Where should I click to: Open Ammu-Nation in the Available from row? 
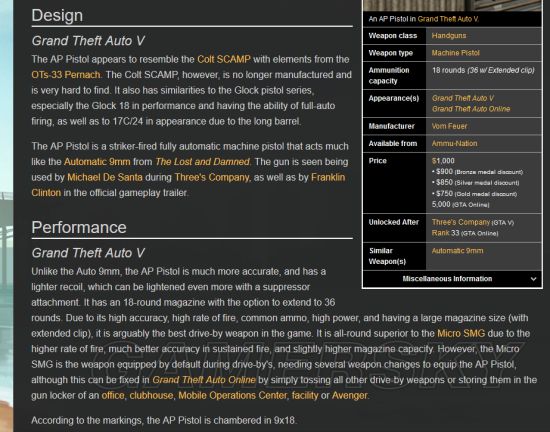tap(454, 143)
